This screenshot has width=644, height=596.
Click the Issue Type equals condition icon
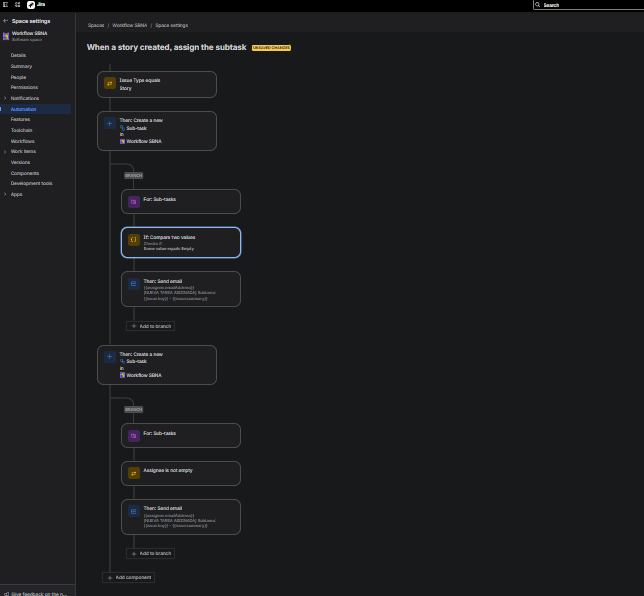pos(110,83)
